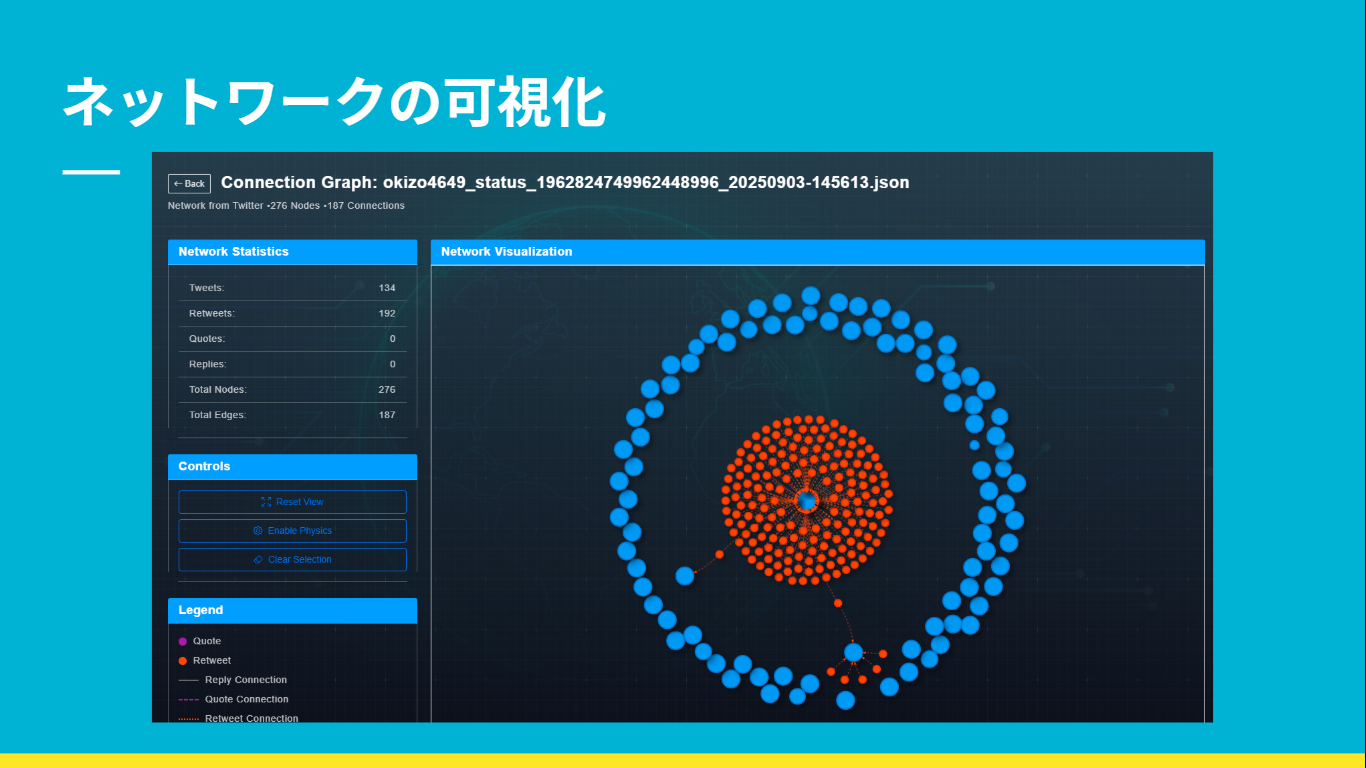Click the expand-arrows icon in Reset View
The image size is (1366, 768).
(266, 502)
